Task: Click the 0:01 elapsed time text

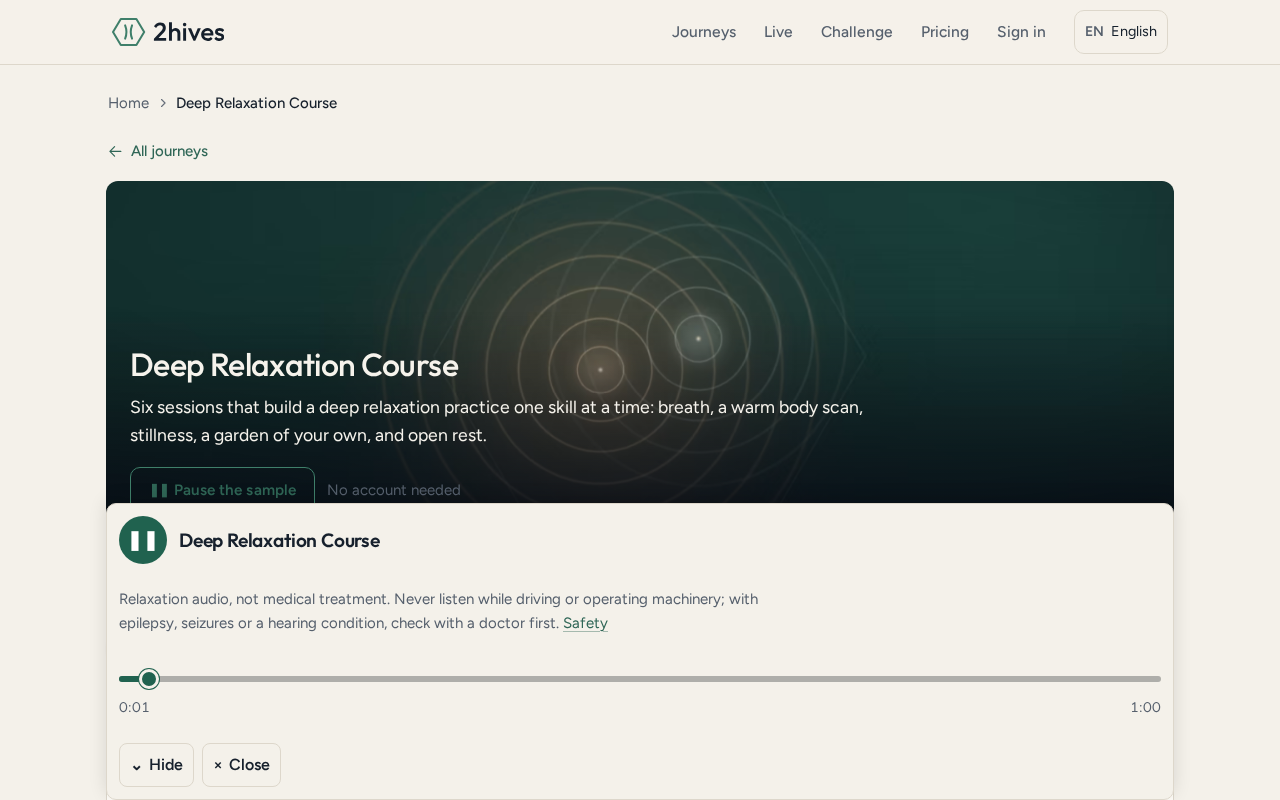Action: (x=134, y=707)
